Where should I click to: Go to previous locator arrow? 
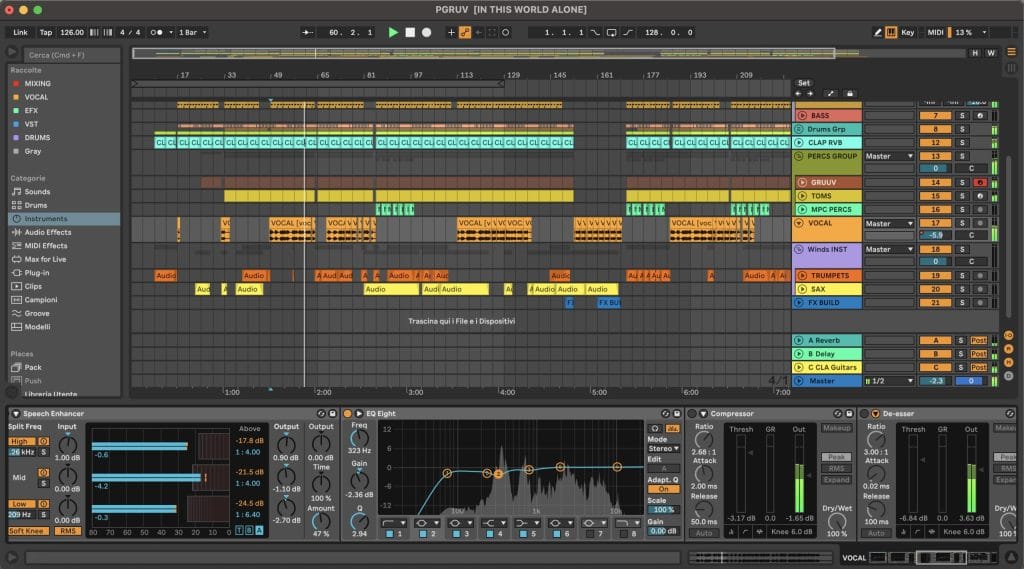(798, 93)
